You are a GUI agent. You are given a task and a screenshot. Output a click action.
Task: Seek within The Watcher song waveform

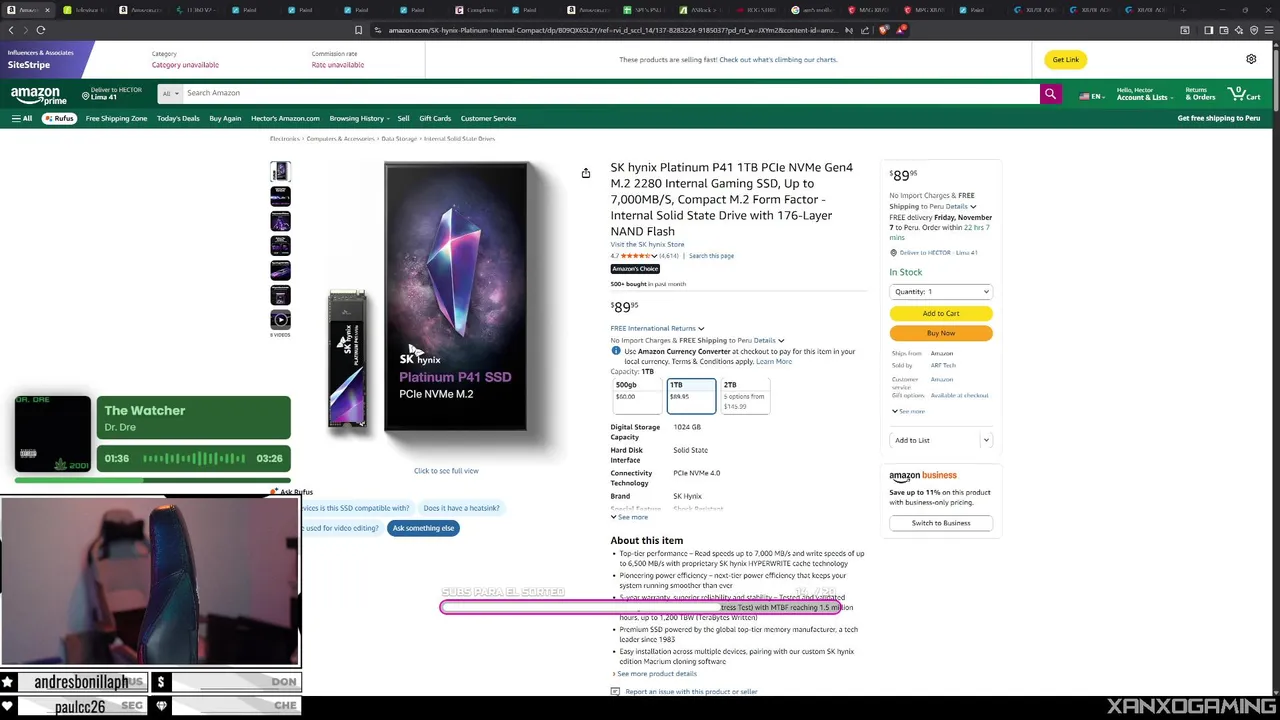pyautogui.click(x=194, y=459)
